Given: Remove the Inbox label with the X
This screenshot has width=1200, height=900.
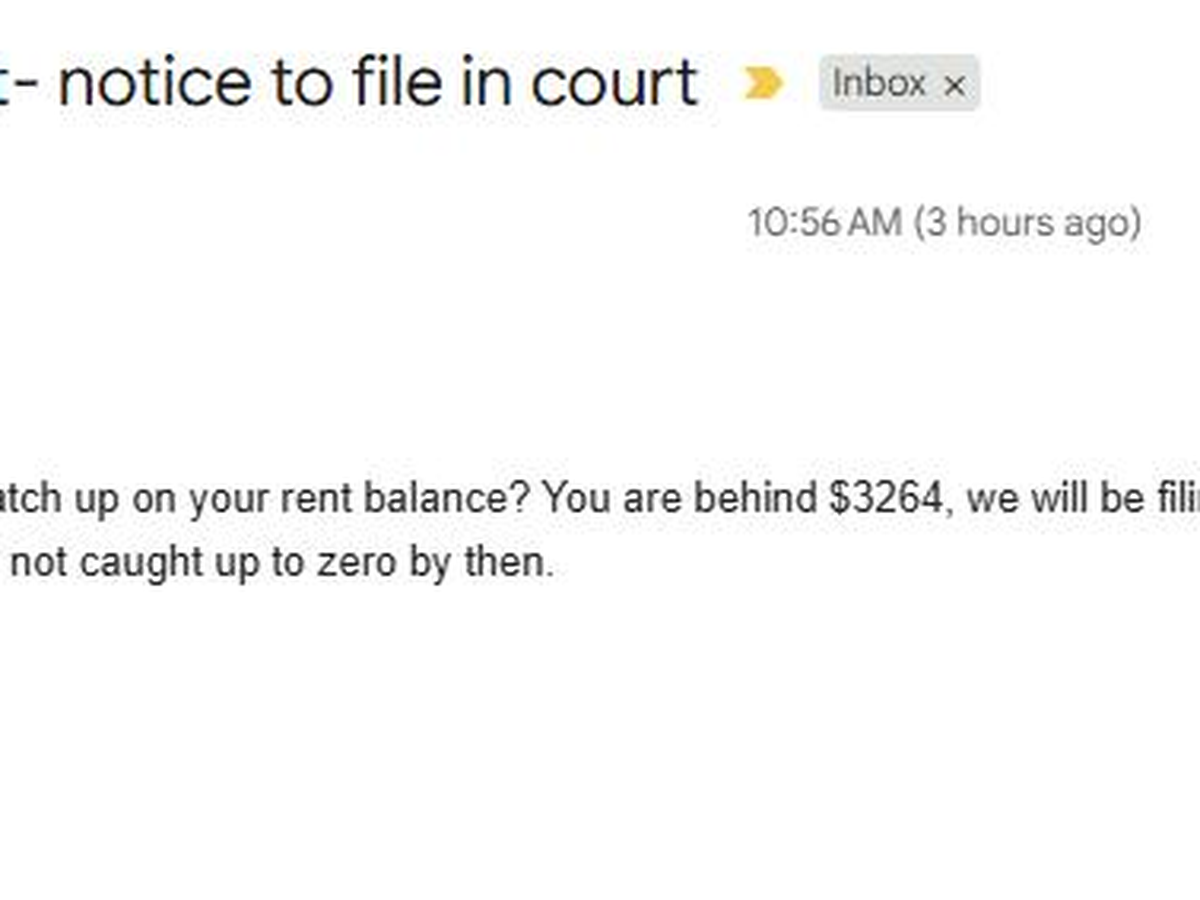Looking at the screenshot, I should pyautogui.click(x=955, y=87).
